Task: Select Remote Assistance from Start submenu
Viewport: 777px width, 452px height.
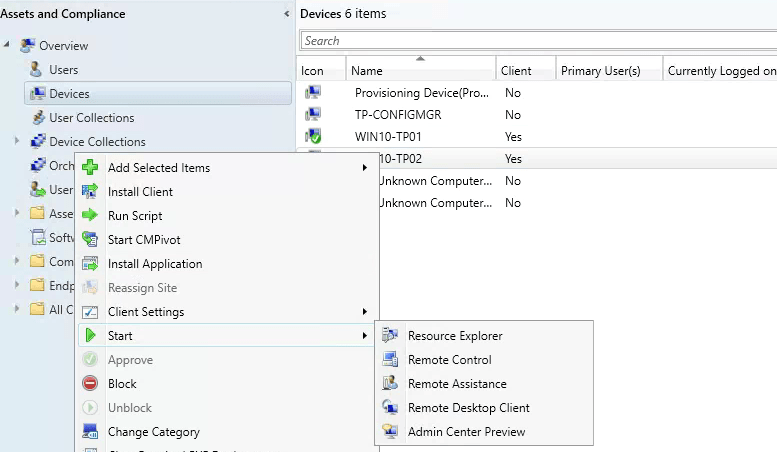Action: tap(457, 384)
